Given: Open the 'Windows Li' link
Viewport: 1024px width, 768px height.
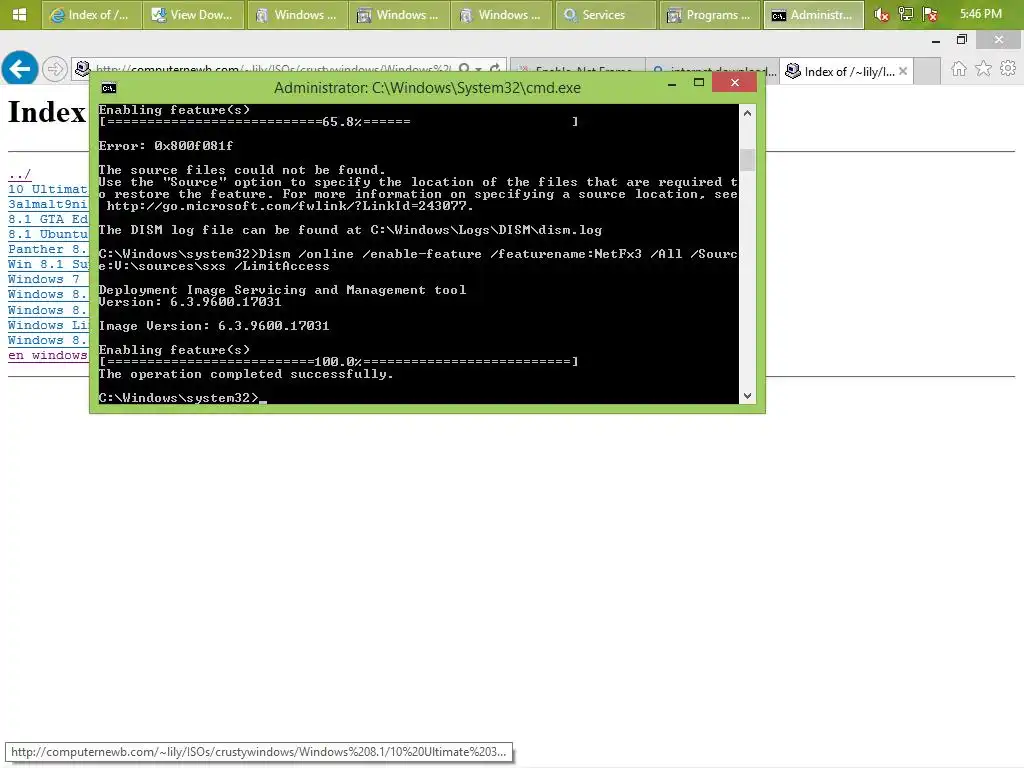Looking at the screenshot, I should (48, 325).
